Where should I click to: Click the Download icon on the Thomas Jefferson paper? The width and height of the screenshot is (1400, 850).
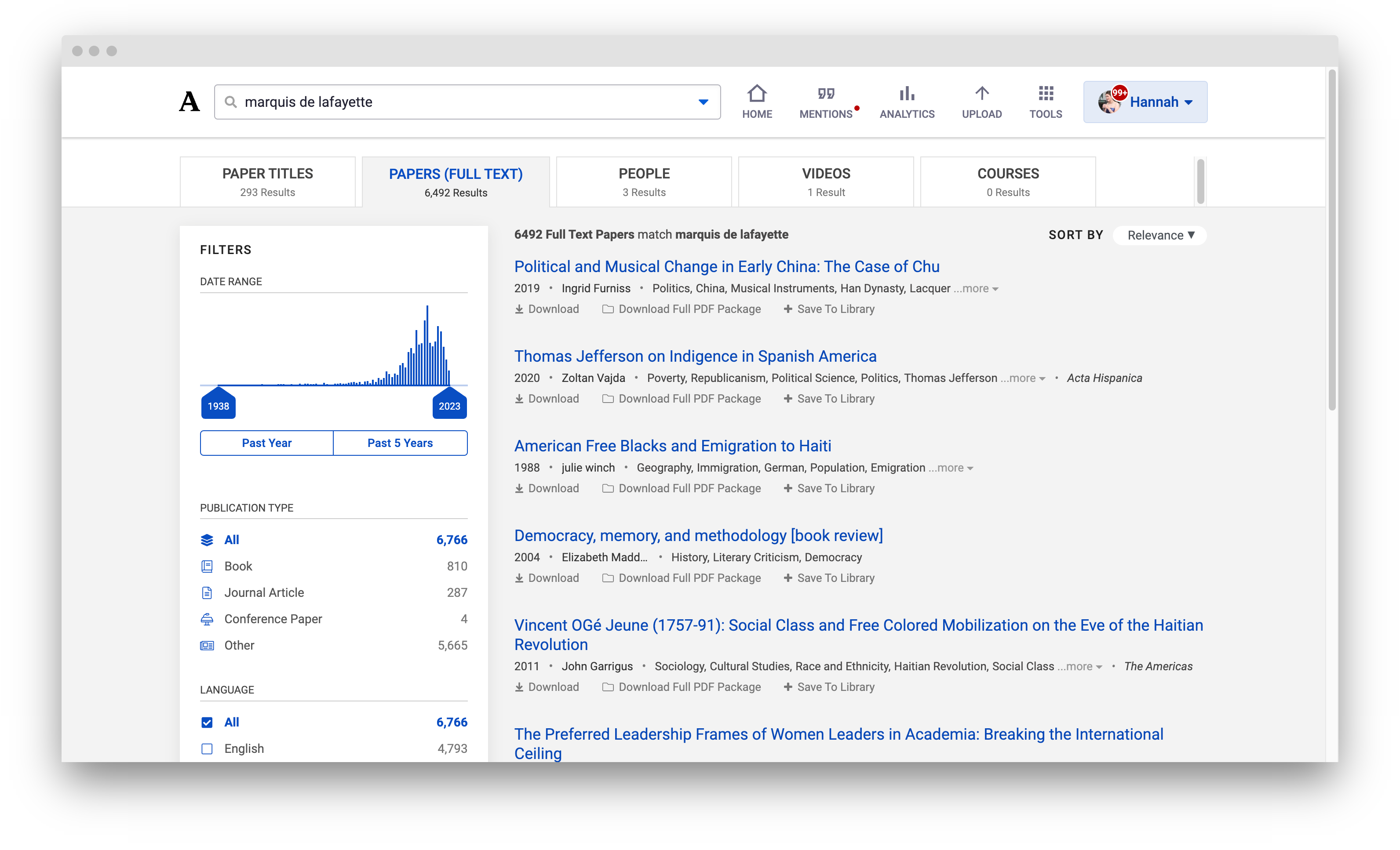point(519,398)
